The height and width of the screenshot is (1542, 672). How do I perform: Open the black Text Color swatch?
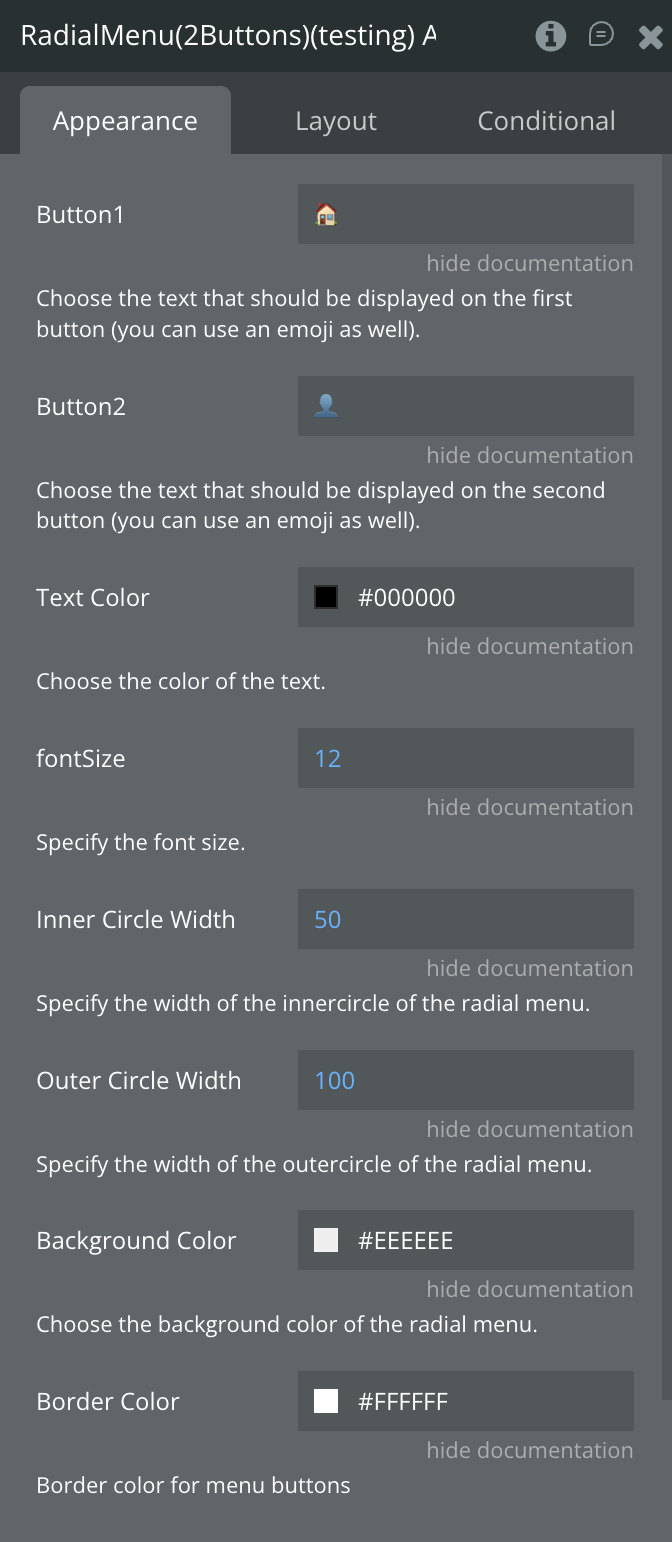[x=326, y=597]
